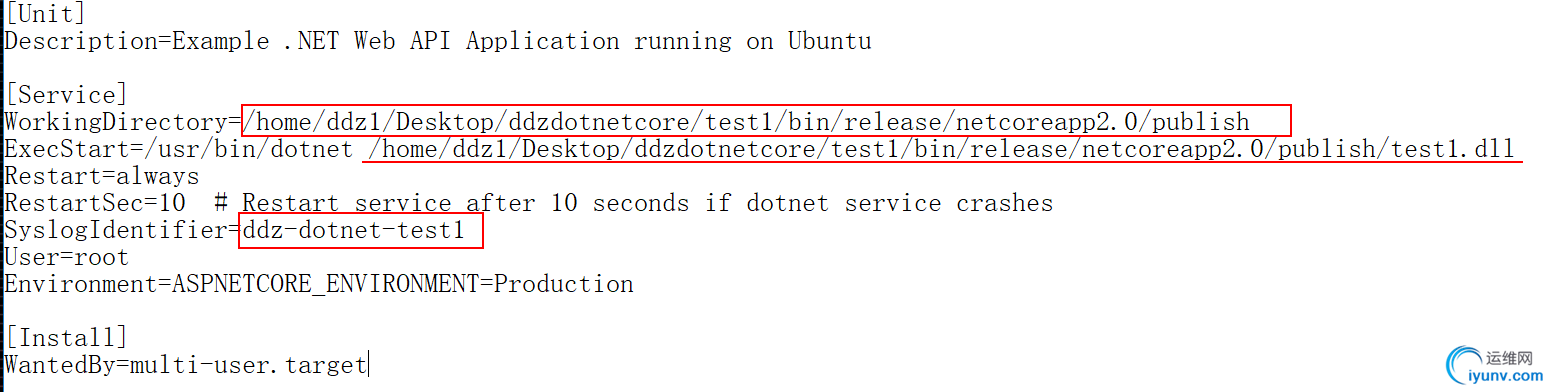Click the [Service] section header
Screen dimensions: 1549x392
[x=66, y=95]
